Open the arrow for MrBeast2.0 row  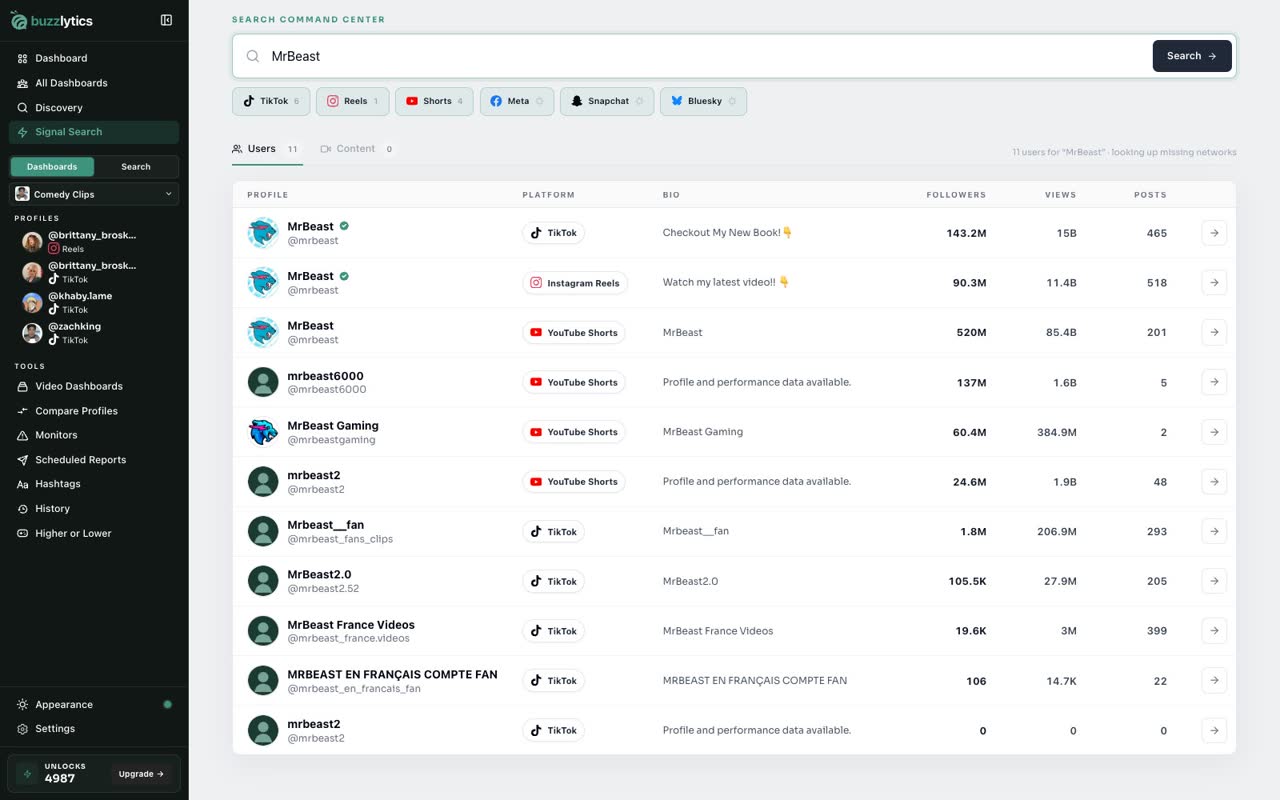point(1214,581)
